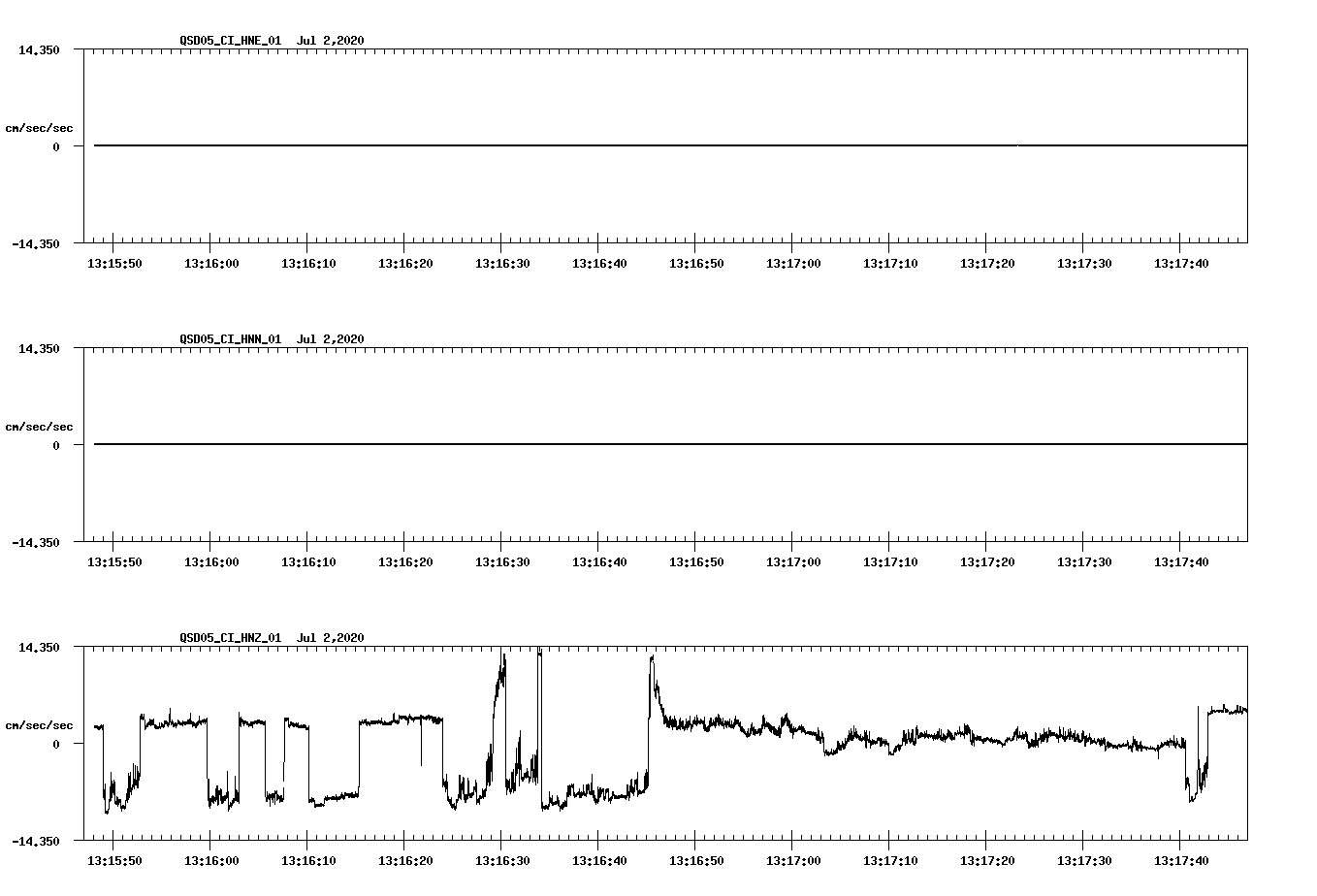Click 13:17:30 on the HNZ time axis
The width and height of the screenshot is (1317, 896).
pyautogui.click(x=1084, y=860)
